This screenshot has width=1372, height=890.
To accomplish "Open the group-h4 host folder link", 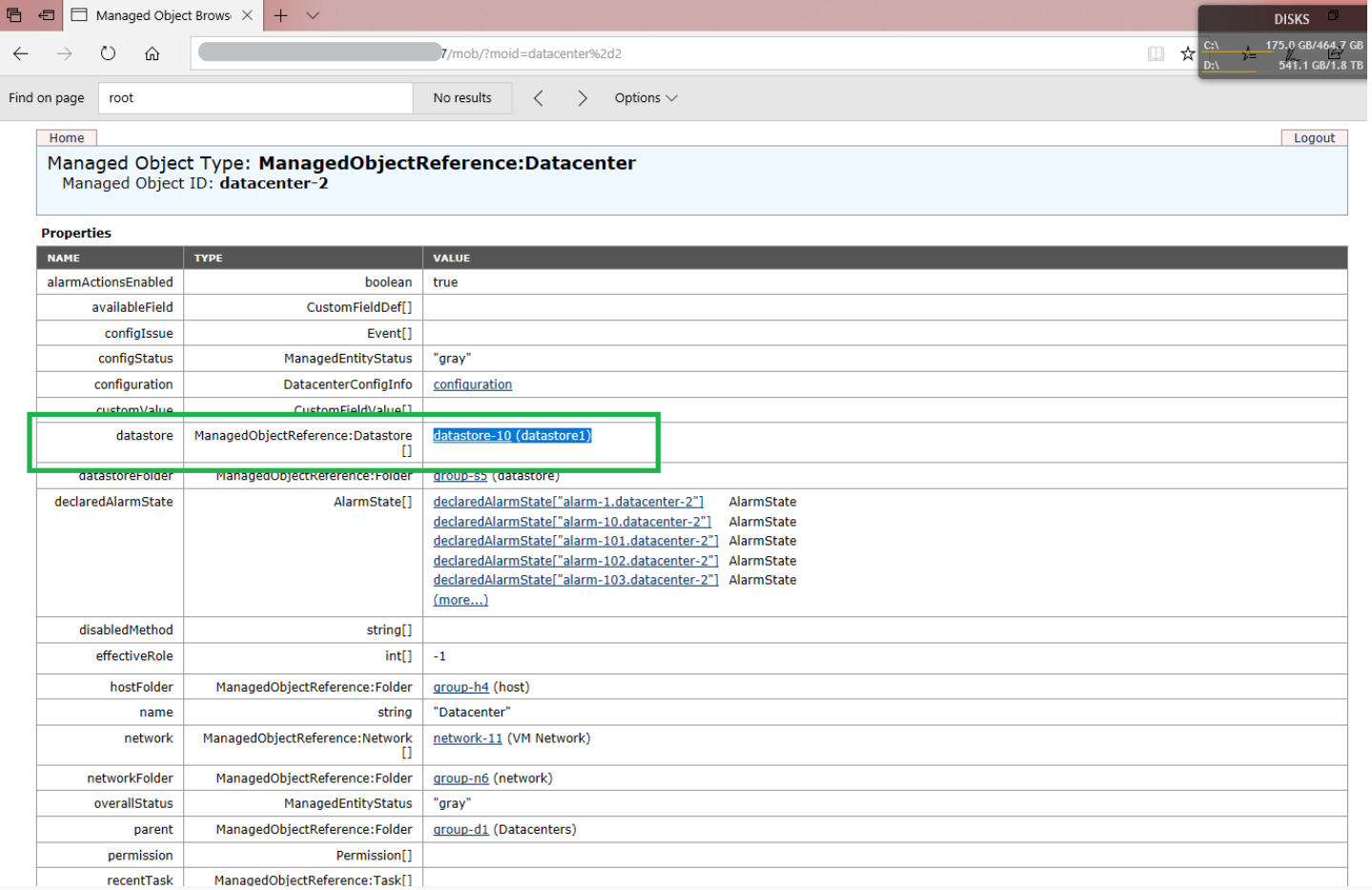I will 461,687.
